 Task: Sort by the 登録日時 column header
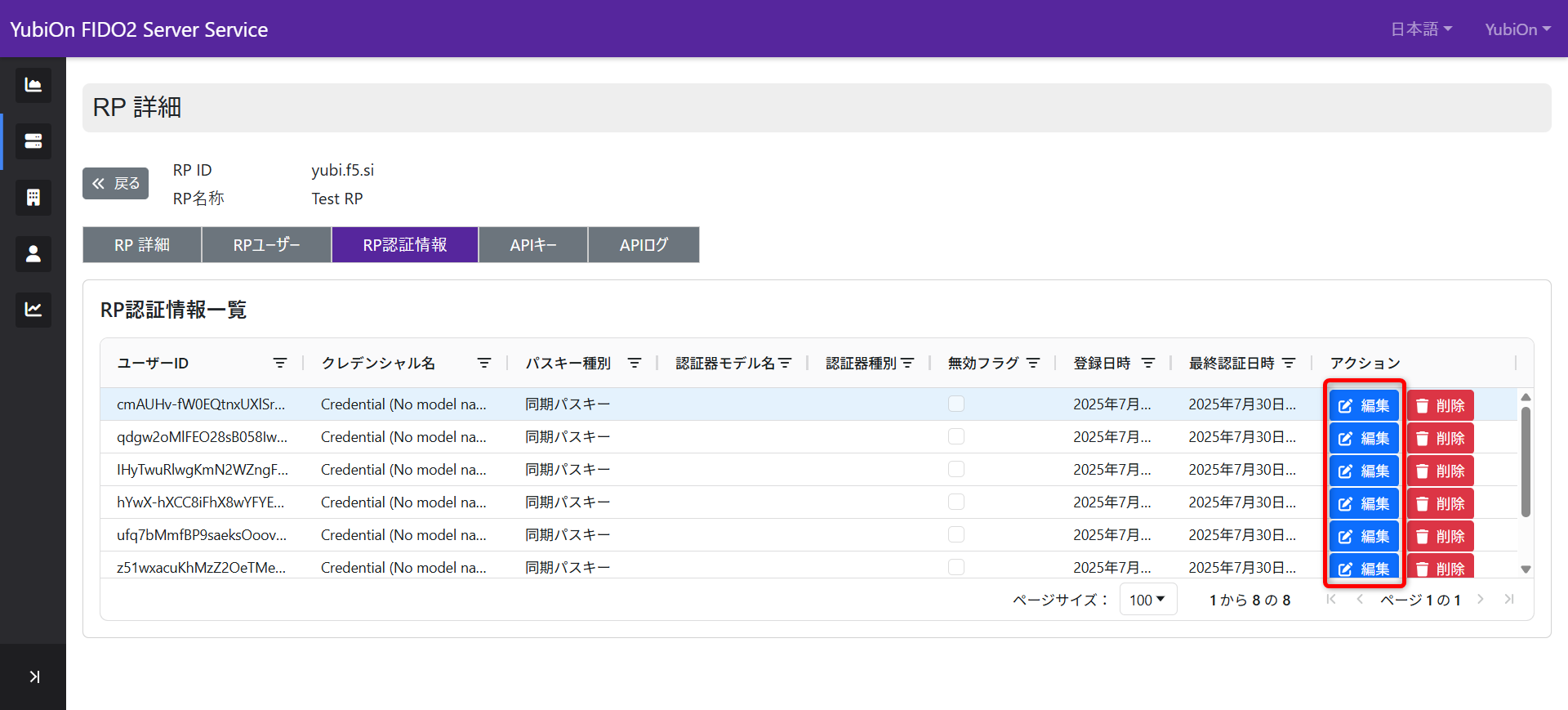pos(1102,363)
